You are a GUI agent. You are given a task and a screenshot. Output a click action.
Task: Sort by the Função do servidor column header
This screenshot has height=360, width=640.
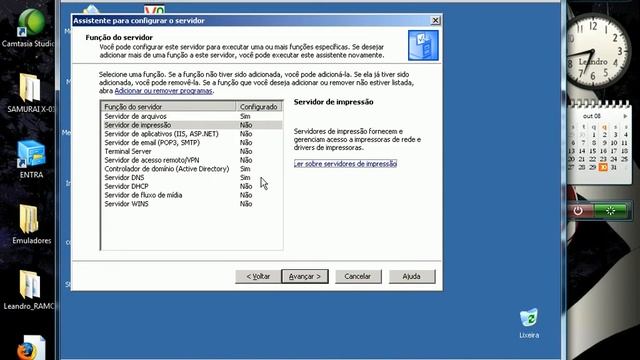point(169,107)
